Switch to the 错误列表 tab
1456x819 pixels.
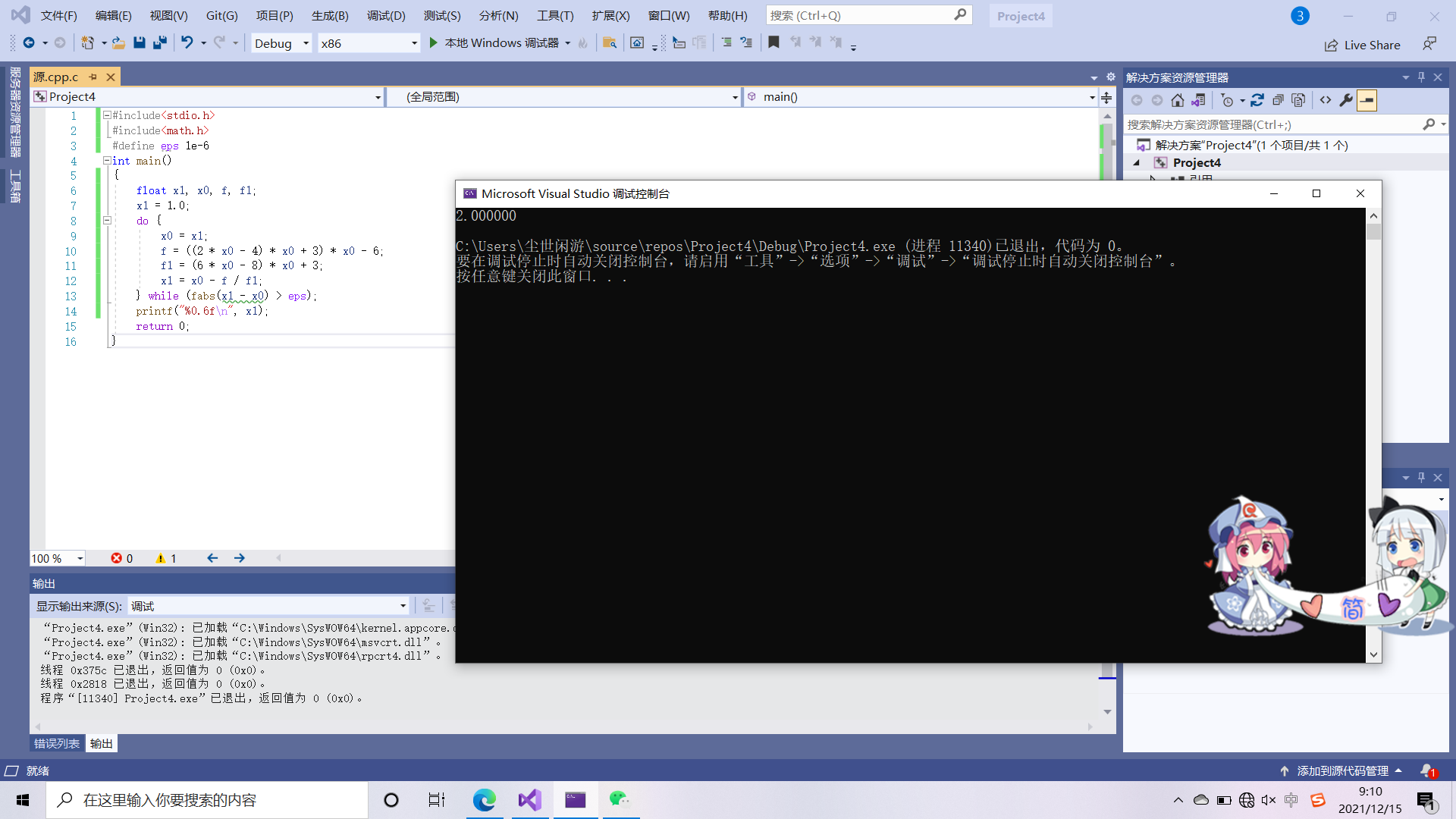57,743
